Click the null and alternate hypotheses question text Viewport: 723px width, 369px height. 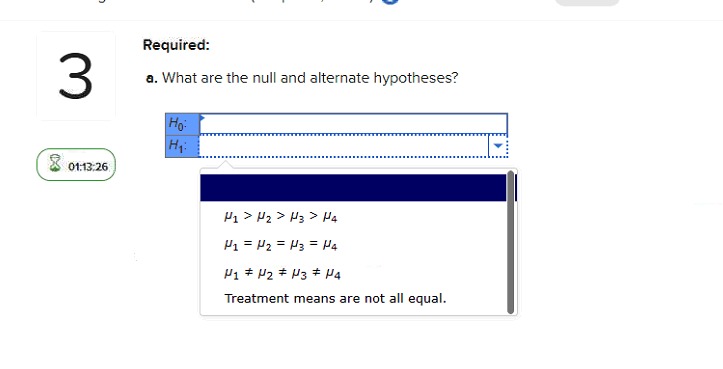(x=302, y=78)
